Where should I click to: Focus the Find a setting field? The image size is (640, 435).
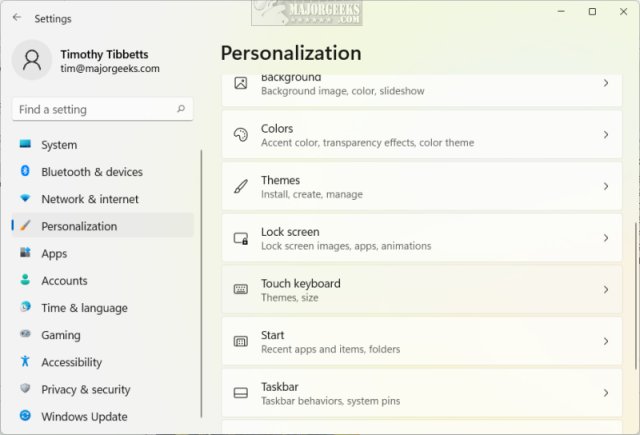click(102, 109)
